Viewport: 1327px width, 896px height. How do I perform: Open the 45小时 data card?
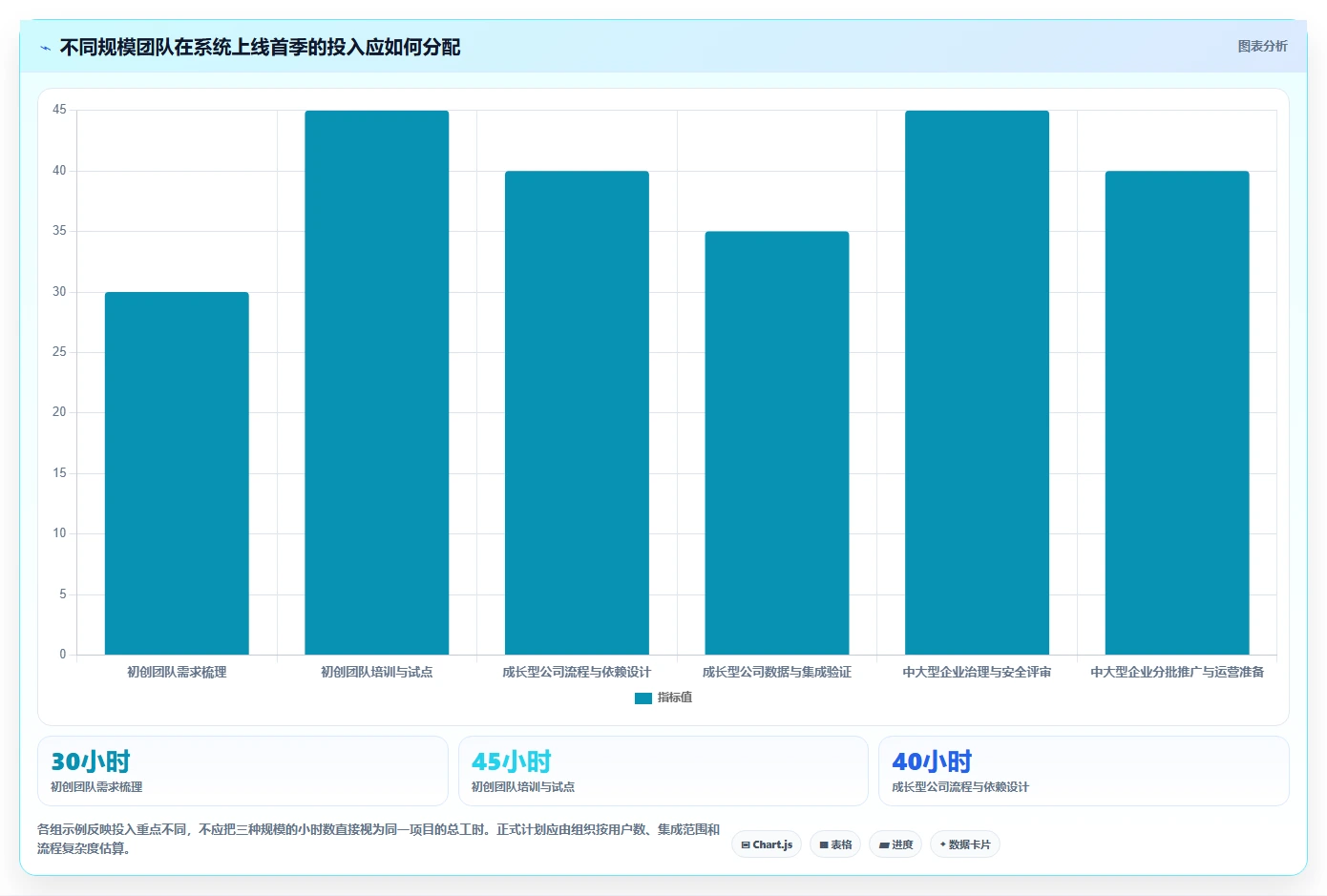(x=663, y=771)
